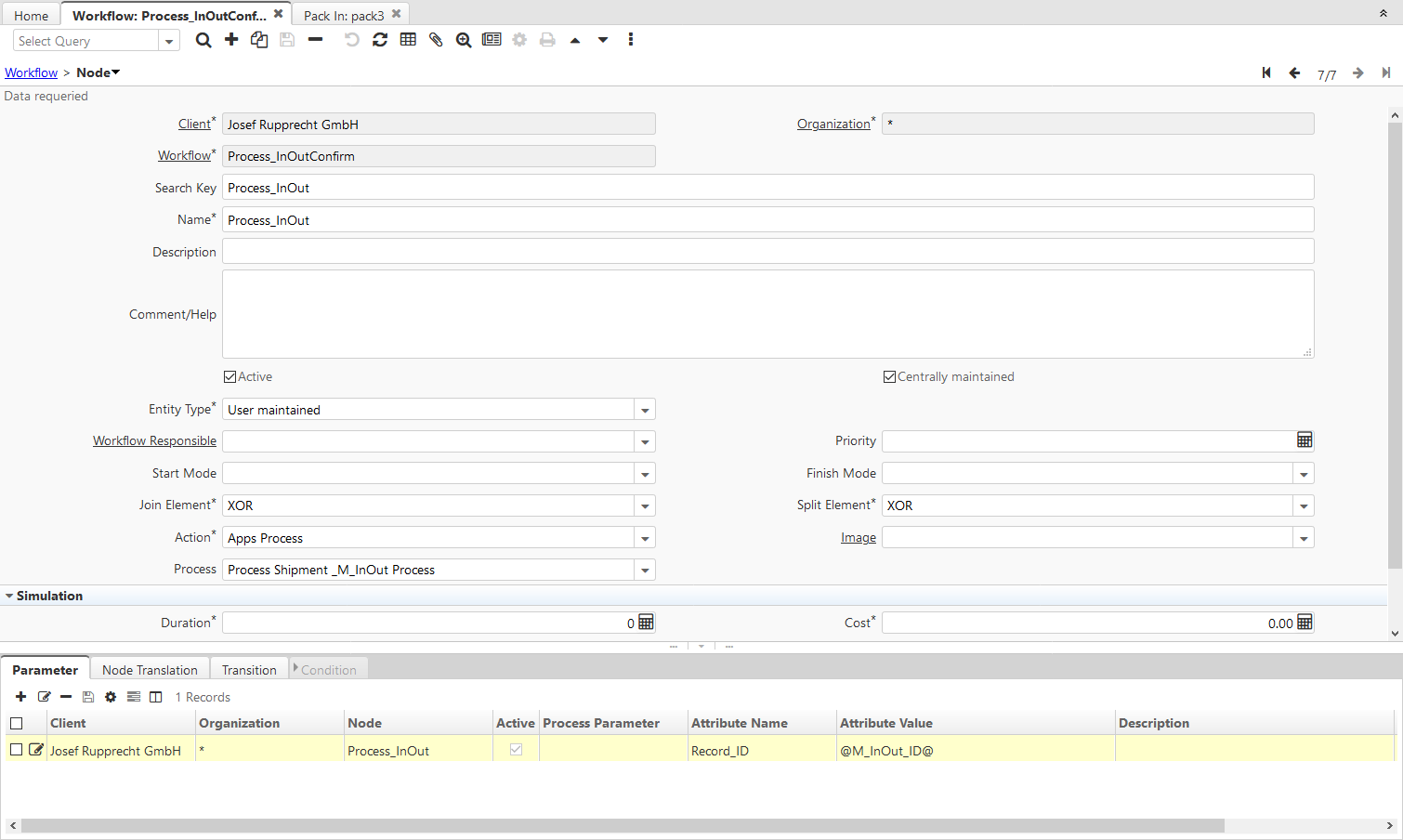
Task: Open the Workflow breadcrumb link
Action: (x=31, y=72)
